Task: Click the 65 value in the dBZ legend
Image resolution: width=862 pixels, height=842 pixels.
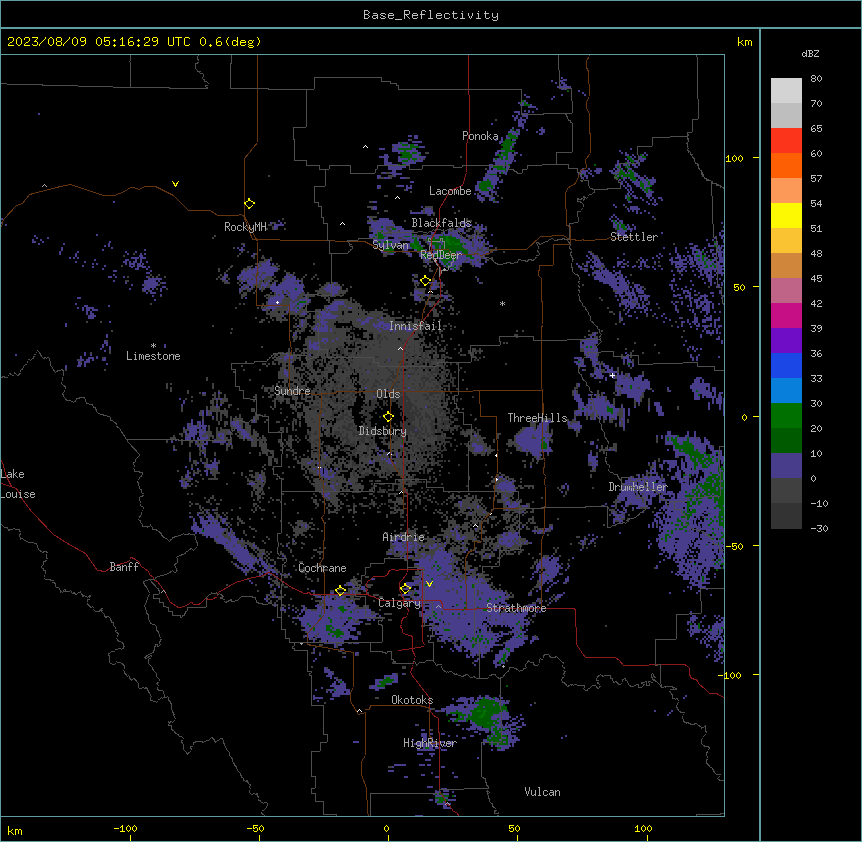Action: (816, 129)
